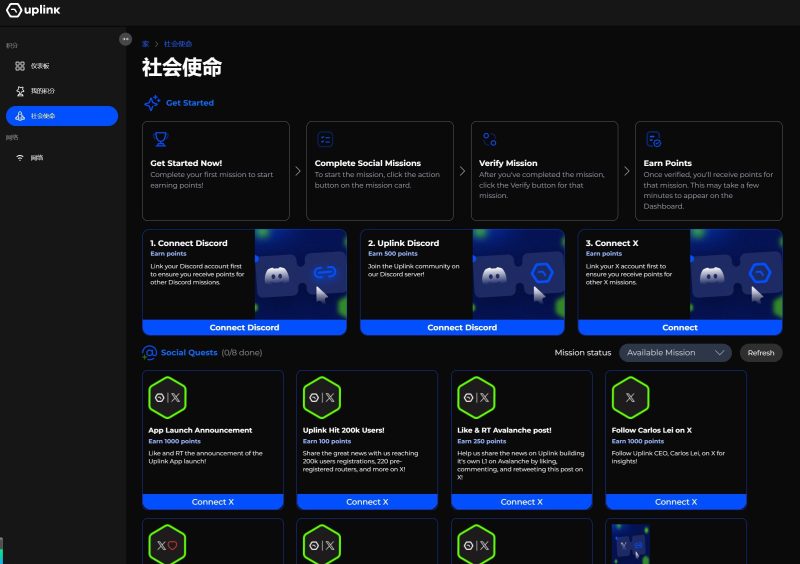Collapse the sidebar with round toggle button
Screen dimensions: 800x564
point(125,39)
